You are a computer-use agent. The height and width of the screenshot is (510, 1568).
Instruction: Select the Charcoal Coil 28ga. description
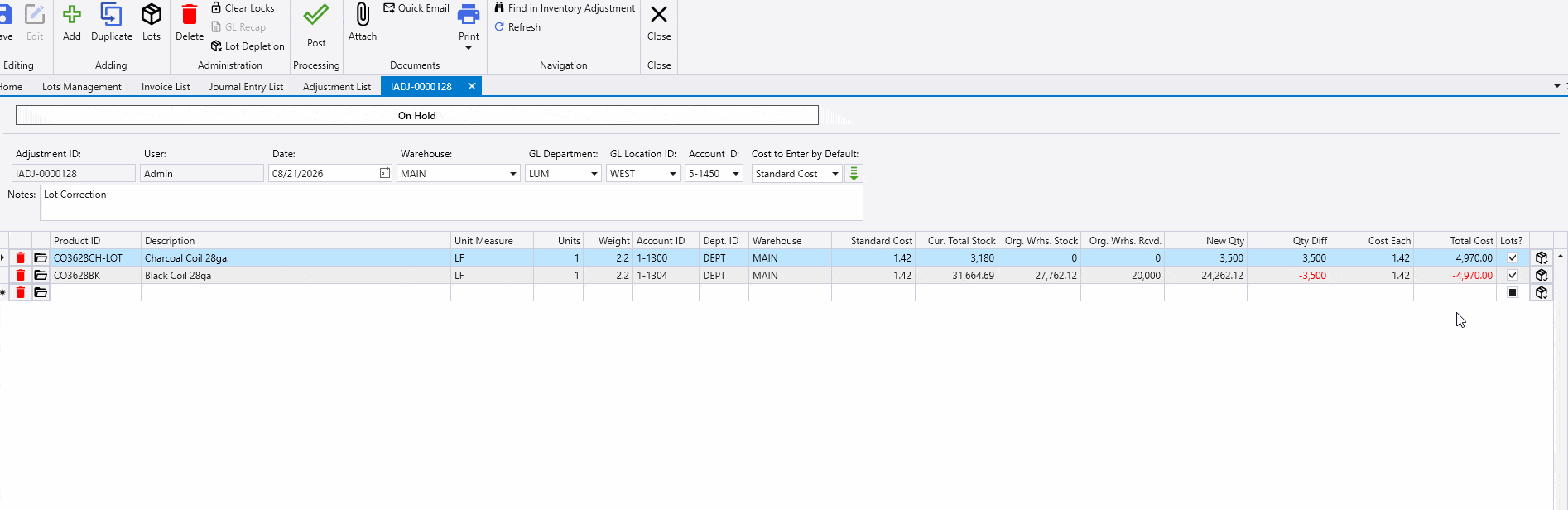[x=296, y=258]
